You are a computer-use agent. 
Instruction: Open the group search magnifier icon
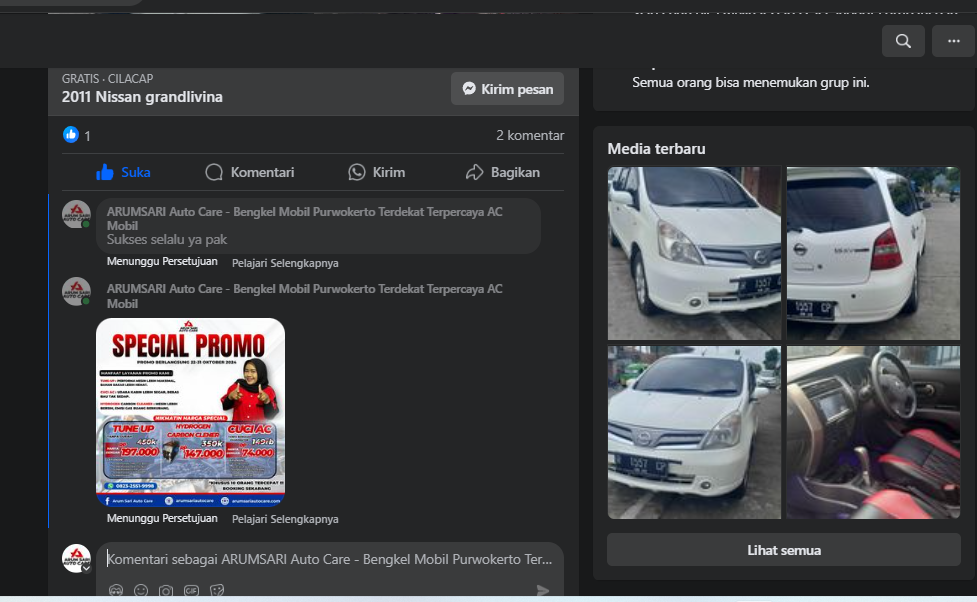pos(903,41)
